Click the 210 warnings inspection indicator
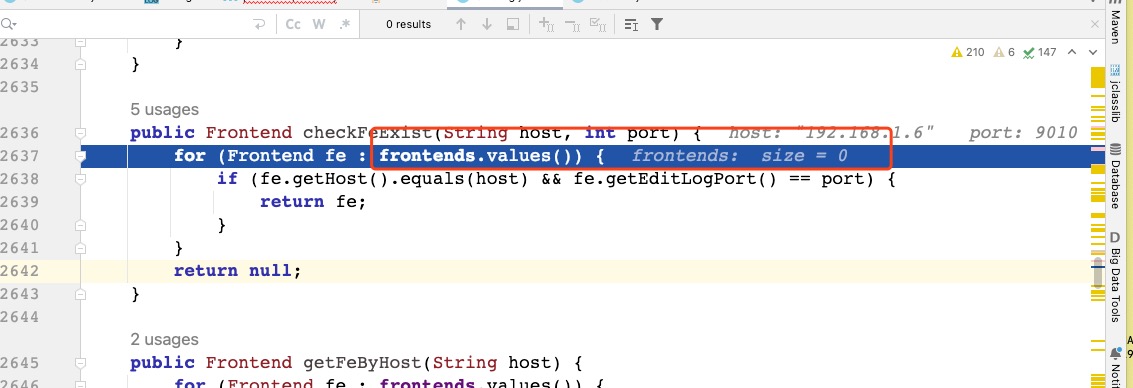Screen dimensions: 1133x388 point(968,52)
